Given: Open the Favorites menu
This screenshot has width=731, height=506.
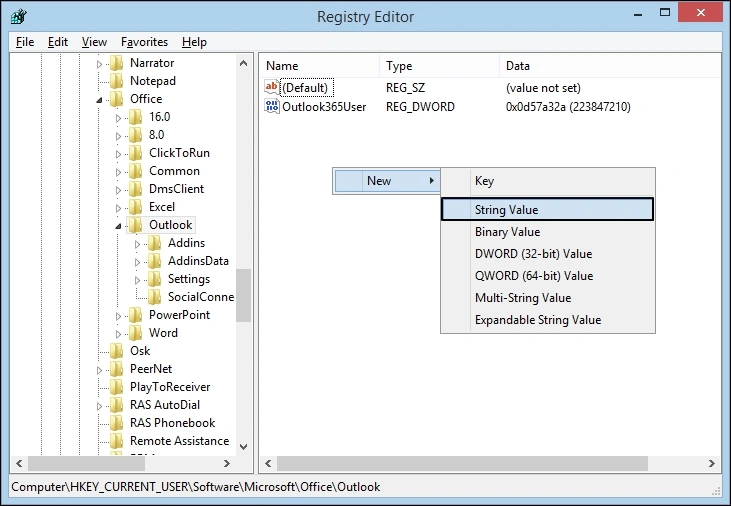Looking at the screenshot, I should pos(144,42).
